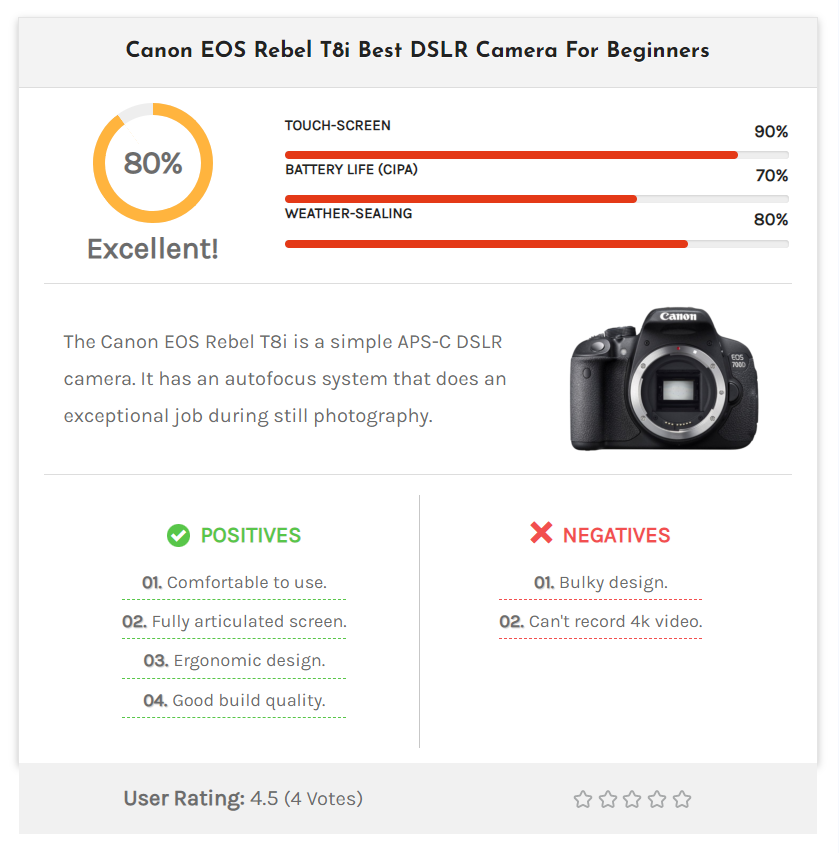Click the red Negatives X icon
Viewport: 839px width, 853px height.
click(x=541, y=534)
